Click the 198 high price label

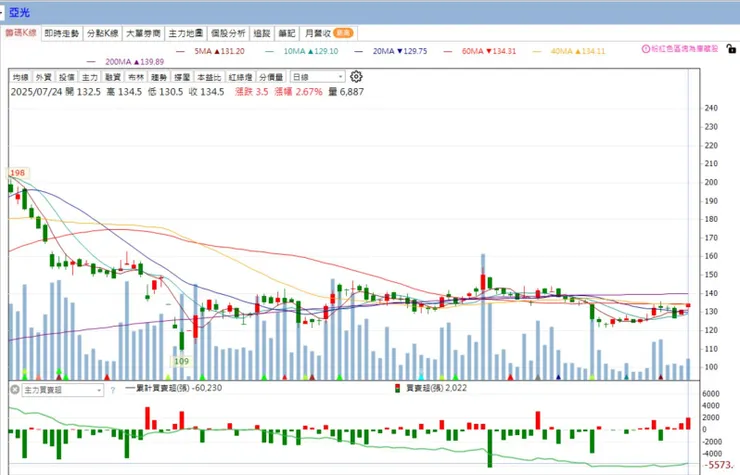[x=17, y=173]
